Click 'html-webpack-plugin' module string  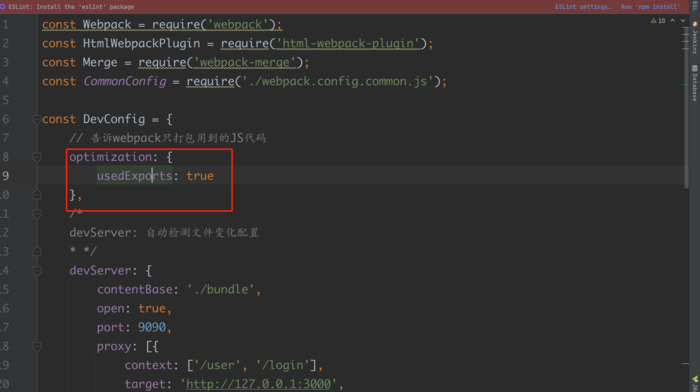(x=348, y=43)
